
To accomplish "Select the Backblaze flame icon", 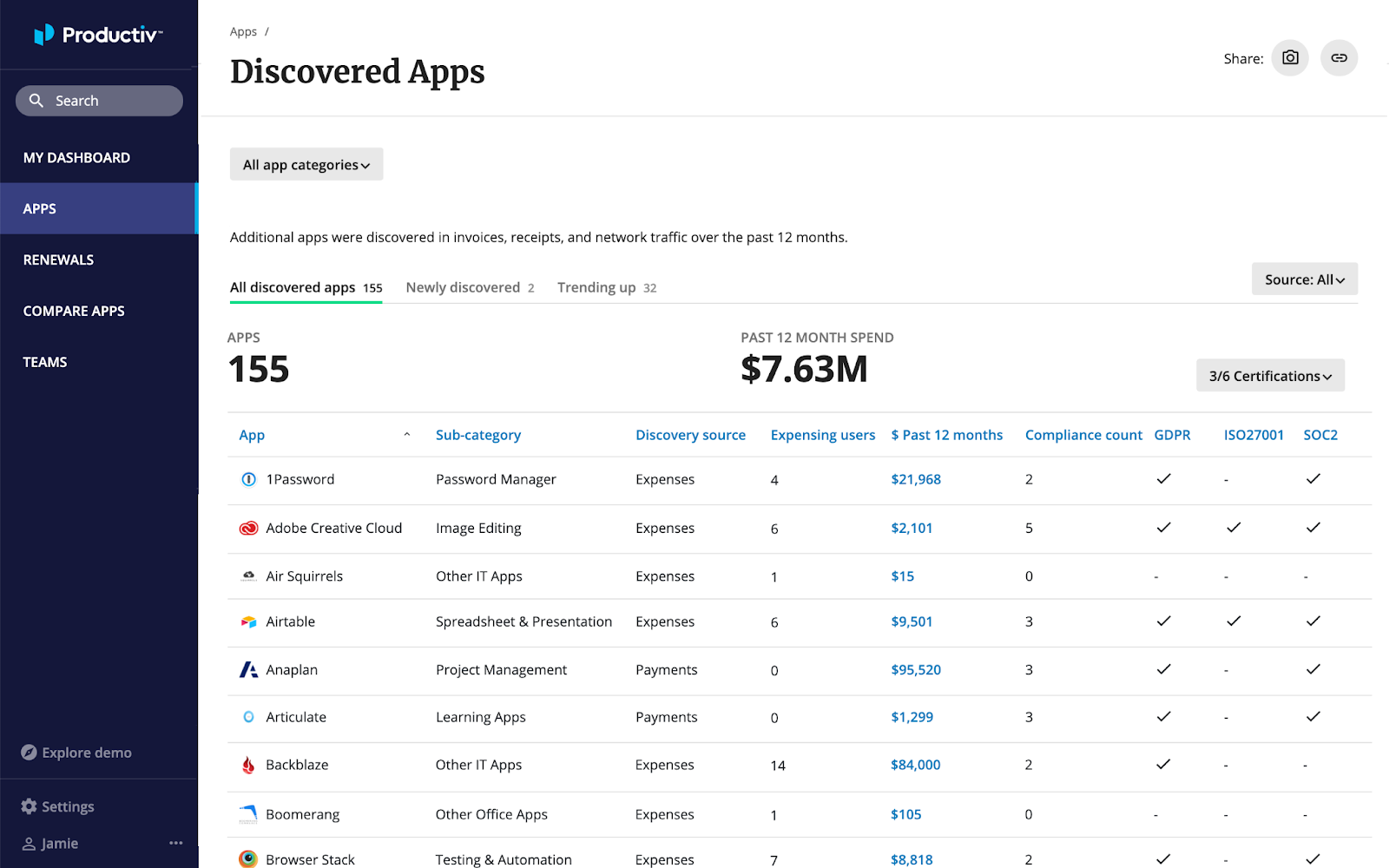I will 249,764.
